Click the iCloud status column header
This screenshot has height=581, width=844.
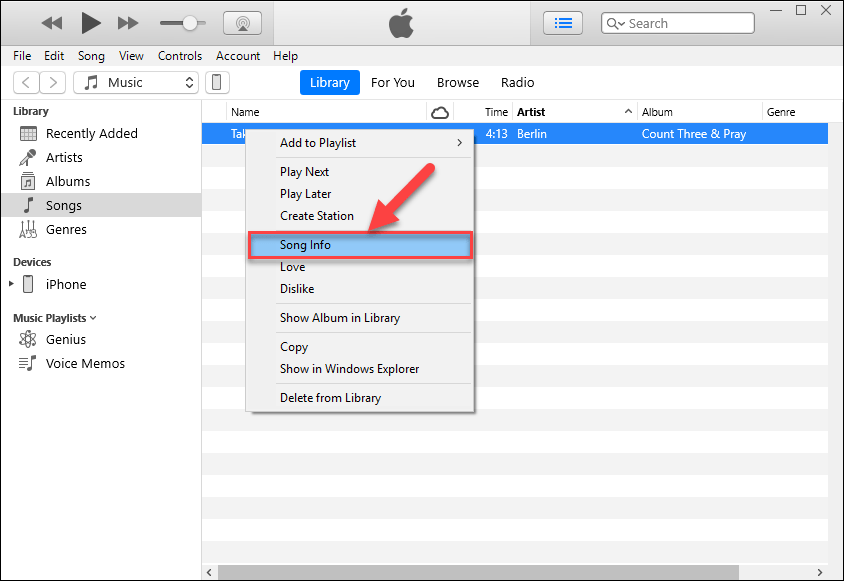tap(440, 112)
